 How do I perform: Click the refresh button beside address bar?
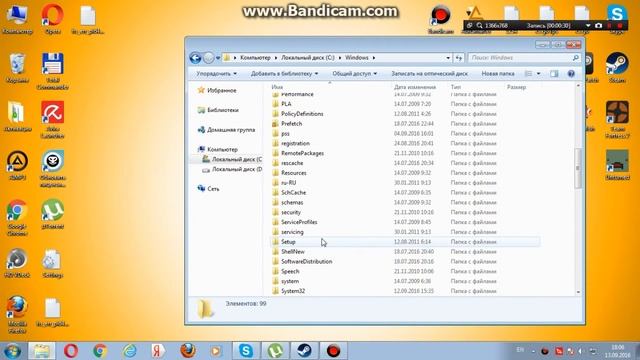[x=459, y=58]
